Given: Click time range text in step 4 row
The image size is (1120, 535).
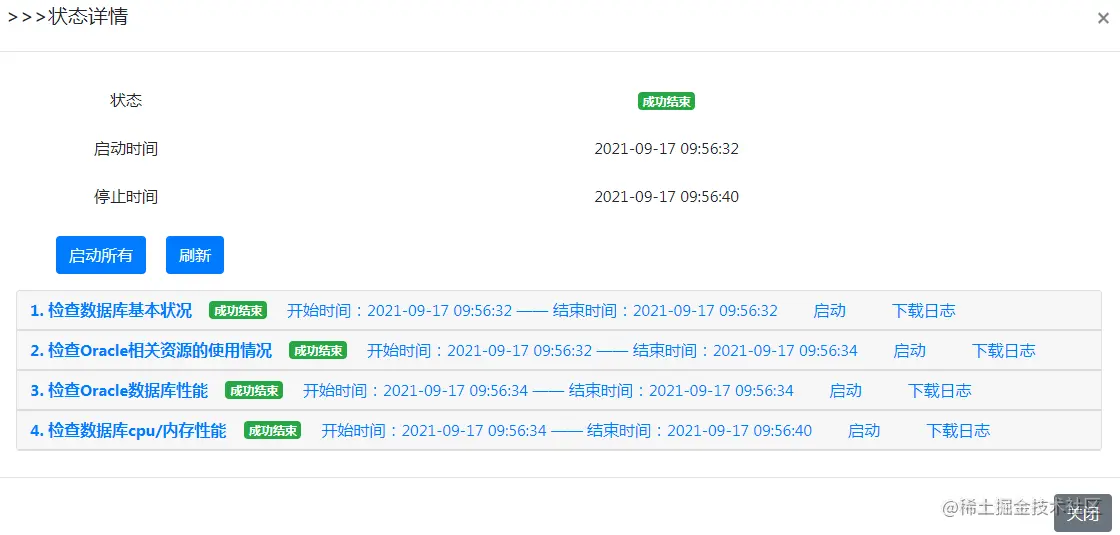Looking at the screenshot, I should point(566,431).
